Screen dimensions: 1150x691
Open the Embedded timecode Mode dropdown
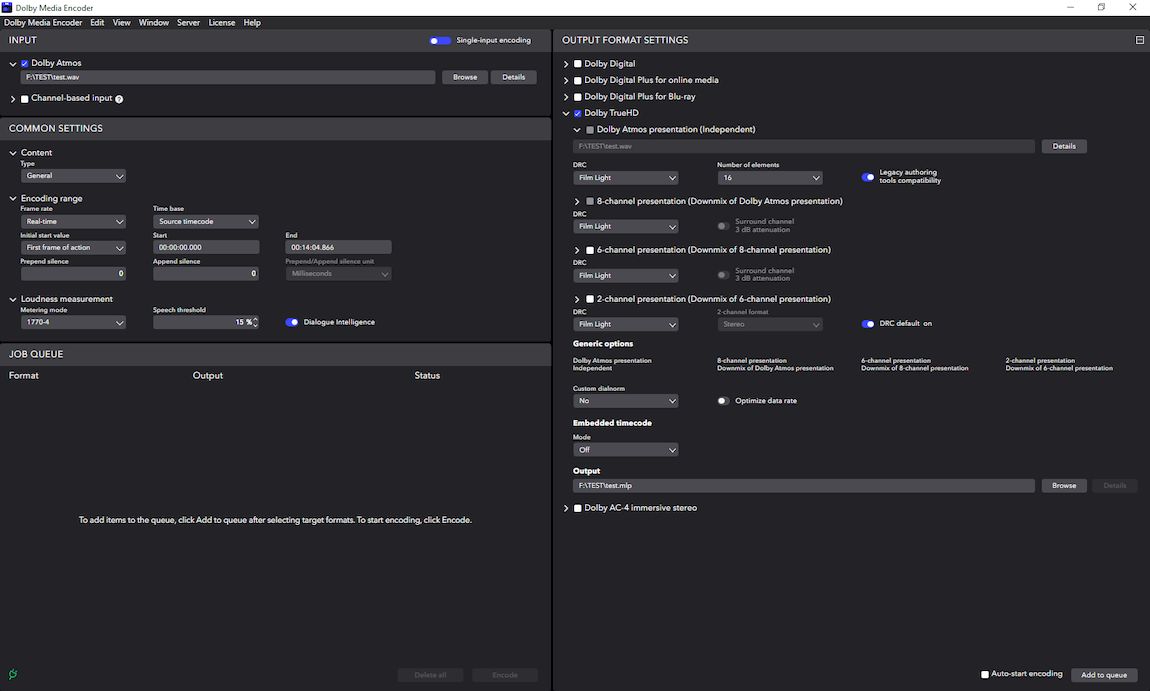pyautogui.click(x=626, y=449)
